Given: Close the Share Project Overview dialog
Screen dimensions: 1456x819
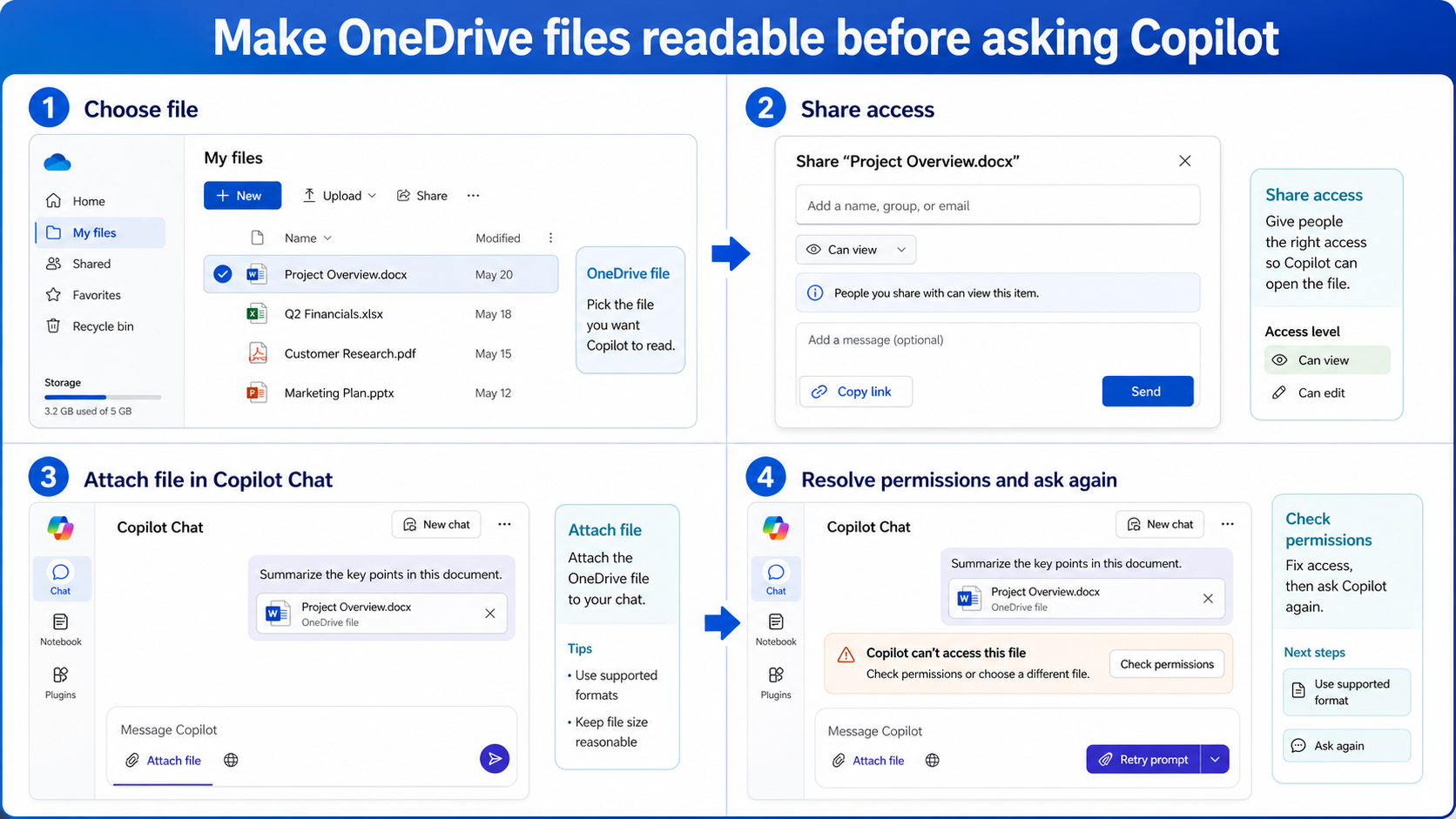Looking at the screenshot, I should [1184, 161].
